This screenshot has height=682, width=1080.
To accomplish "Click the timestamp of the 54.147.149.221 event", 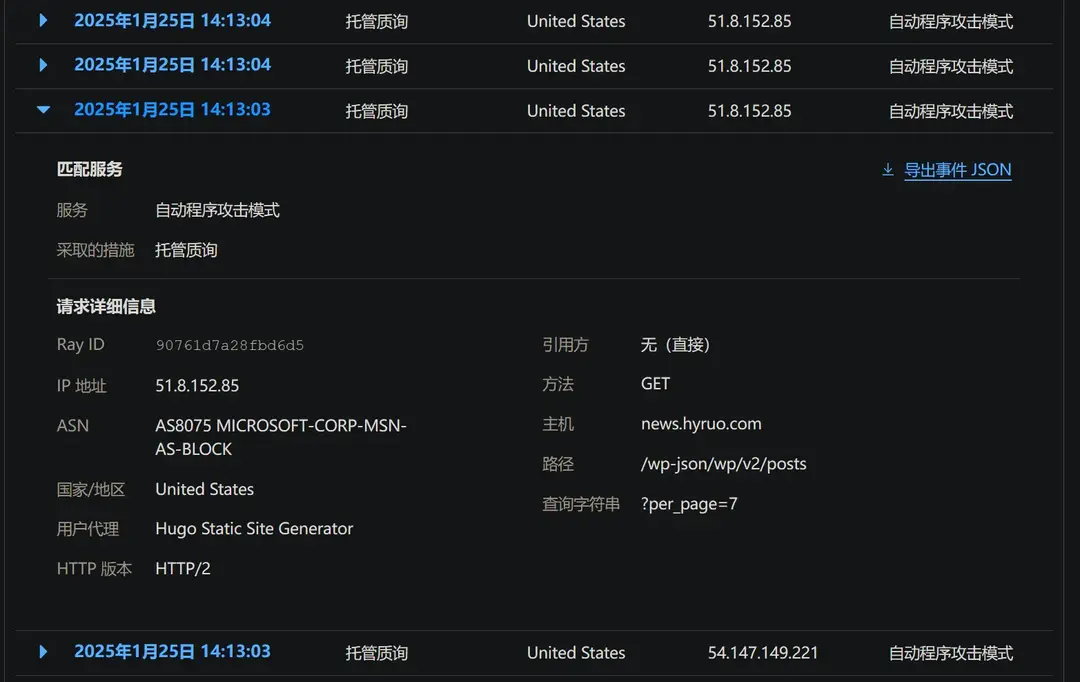I will (172, 652).
